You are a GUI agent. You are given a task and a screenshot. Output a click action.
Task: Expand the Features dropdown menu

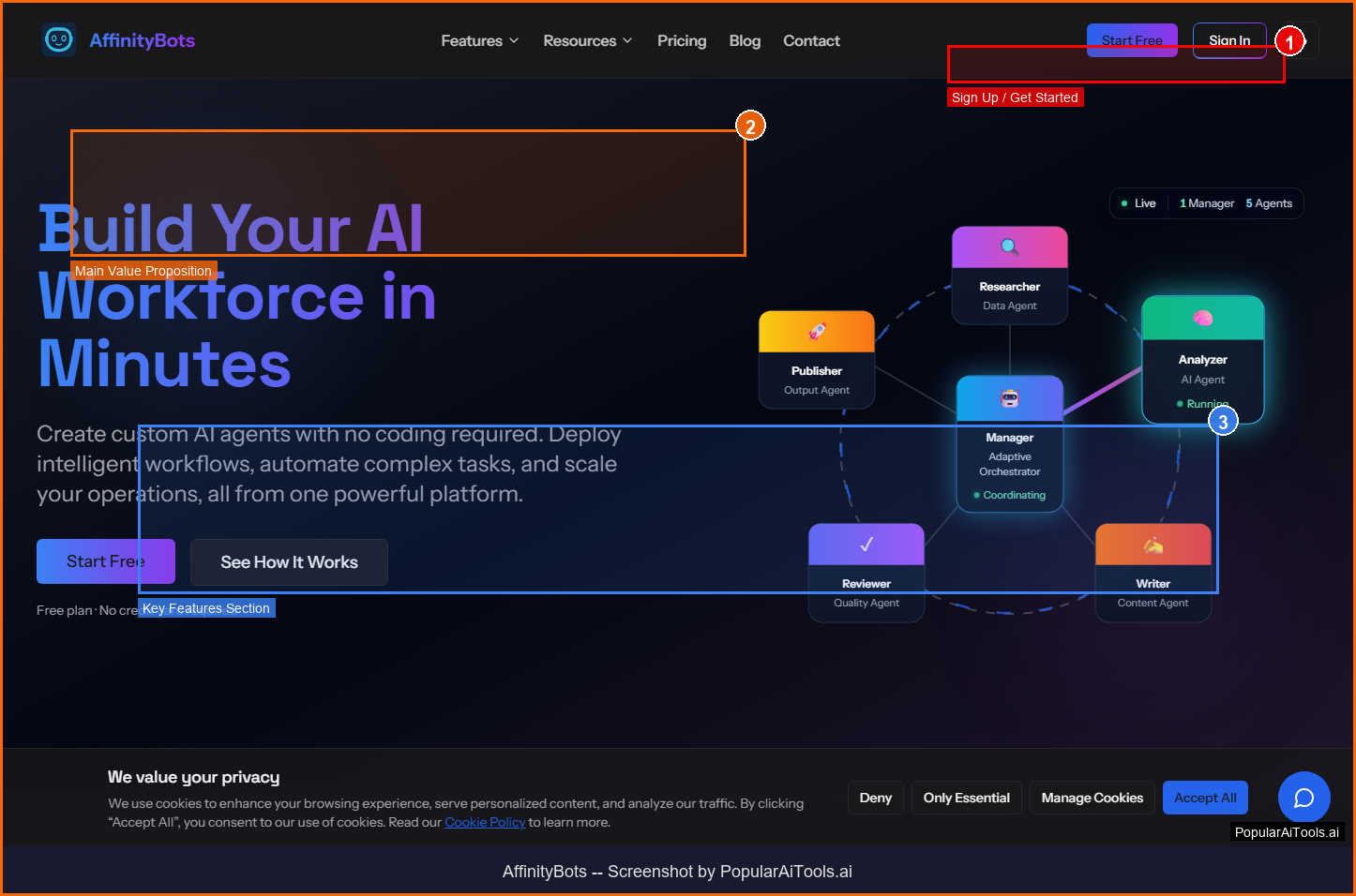(x=479, y=41)
